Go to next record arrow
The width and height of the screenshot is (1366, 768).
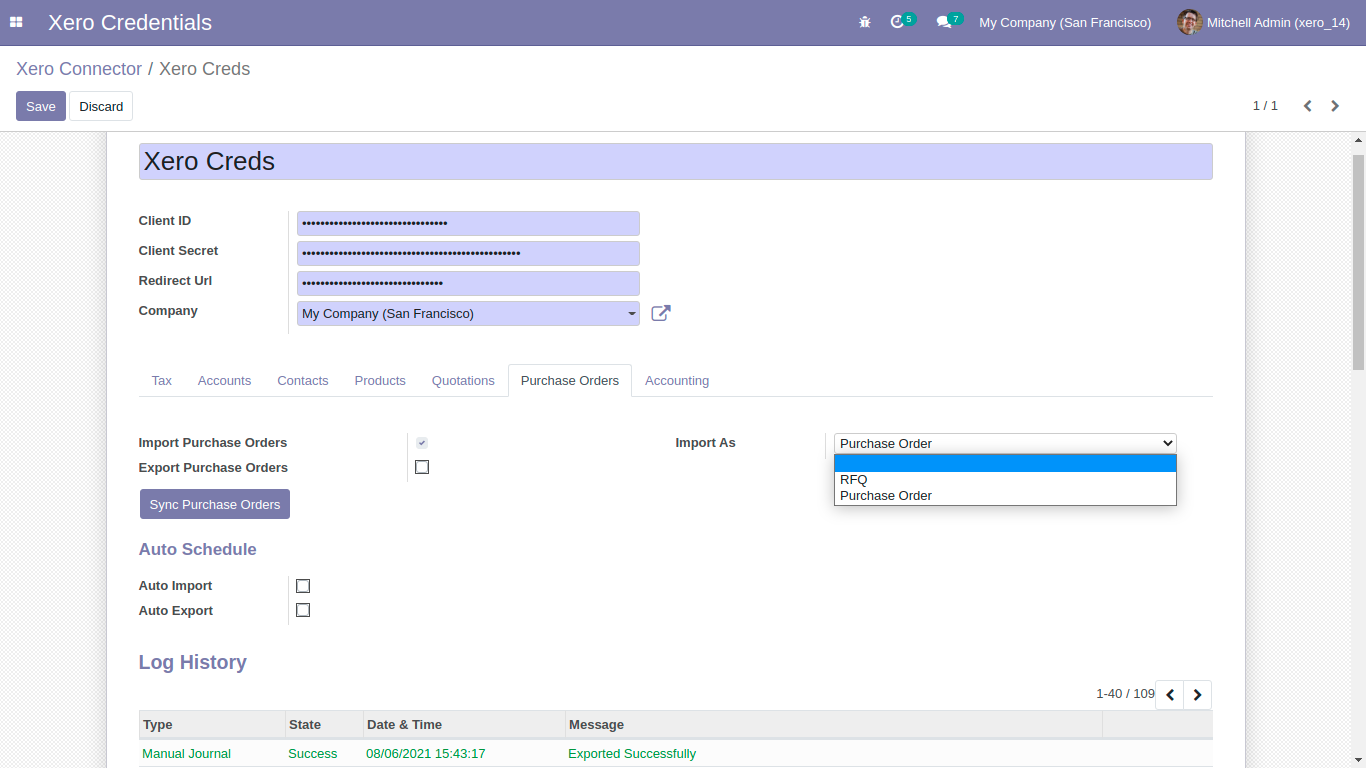click(x=1335, y=106)
